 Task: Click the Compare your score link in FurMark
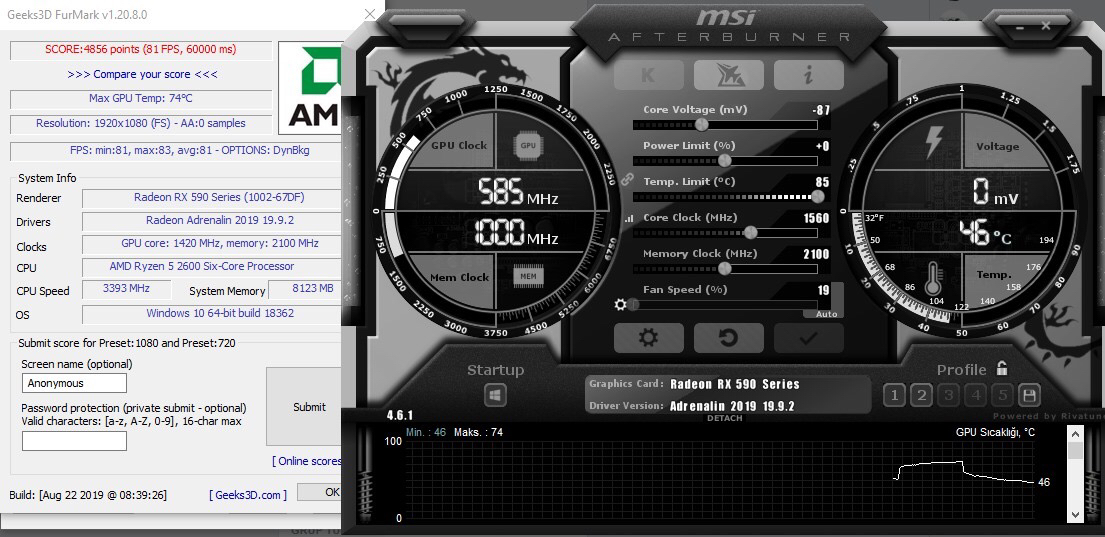click(142, 74)
